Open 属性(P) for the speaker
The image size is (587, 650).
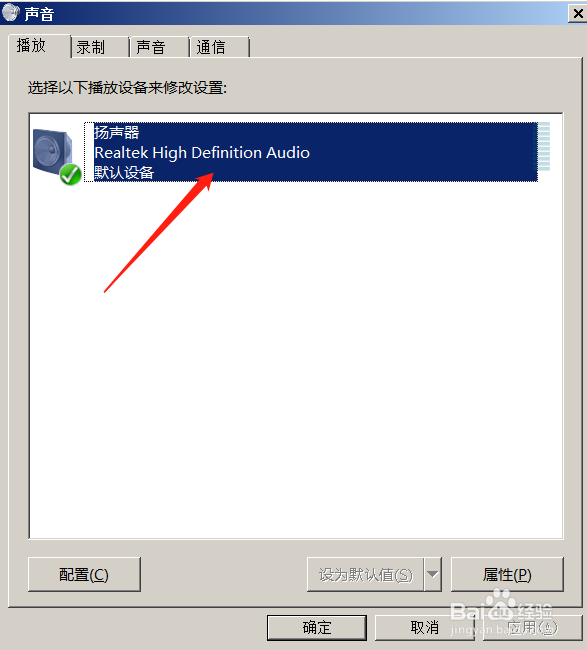(507, 575)
